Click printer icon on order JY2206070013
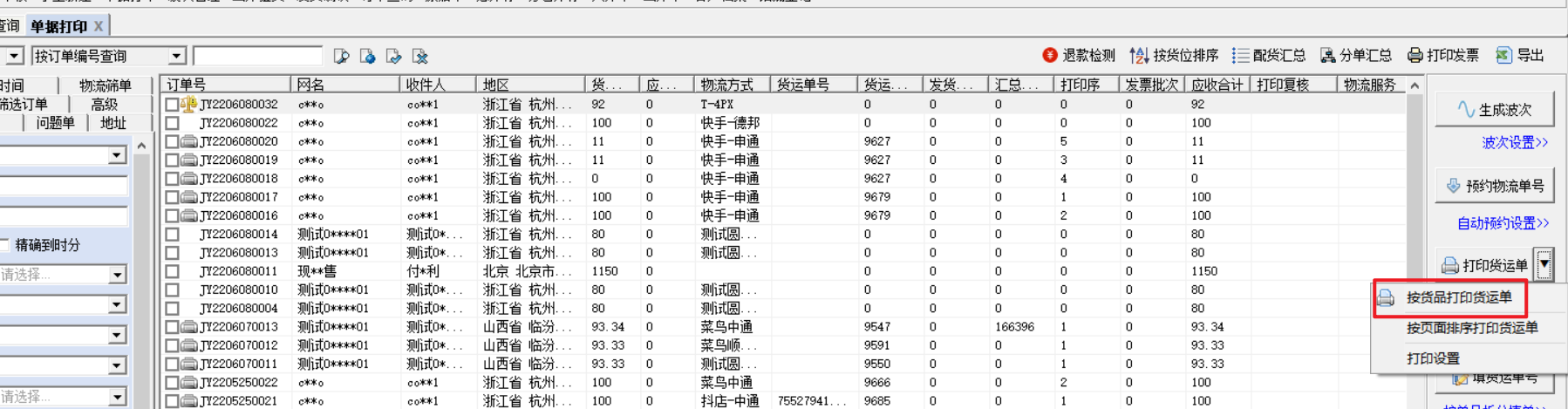 click(x=189, y=327)
